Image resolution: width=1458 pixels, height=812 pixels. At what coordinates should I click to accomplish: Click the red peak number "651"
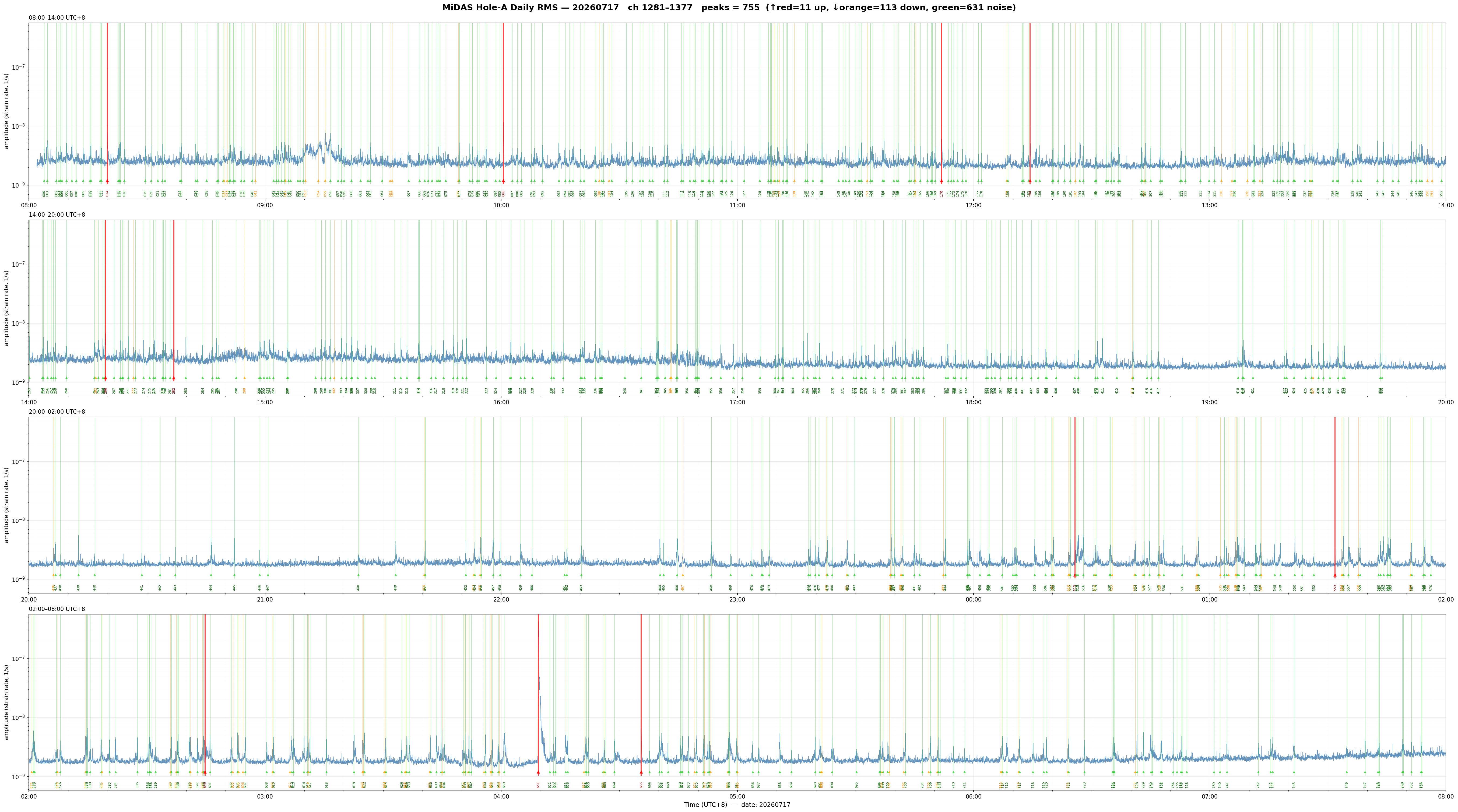(x=538, y=785)
